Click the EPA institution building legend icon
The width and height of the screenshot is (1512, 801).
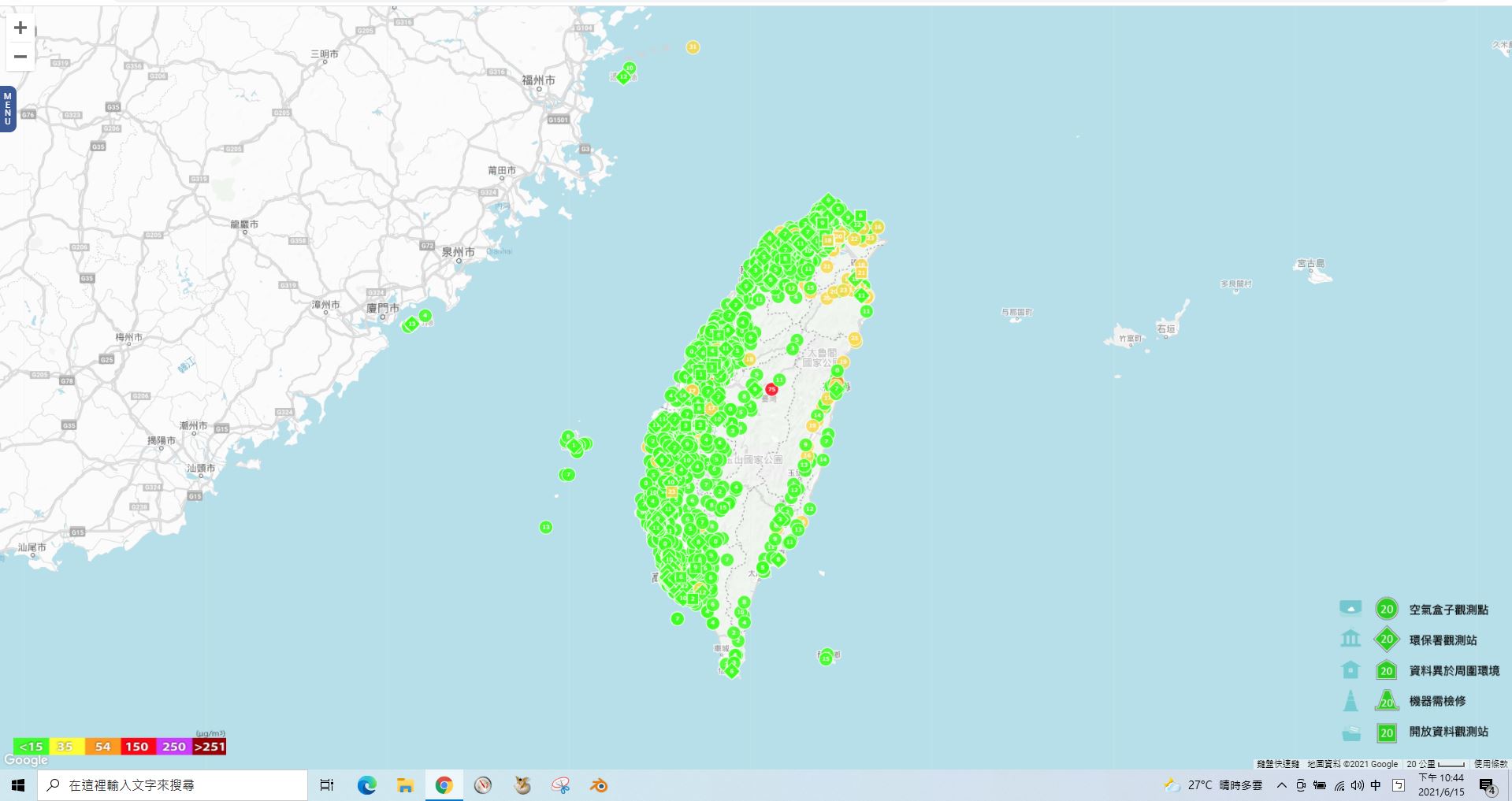click(x=1350, y=638)
